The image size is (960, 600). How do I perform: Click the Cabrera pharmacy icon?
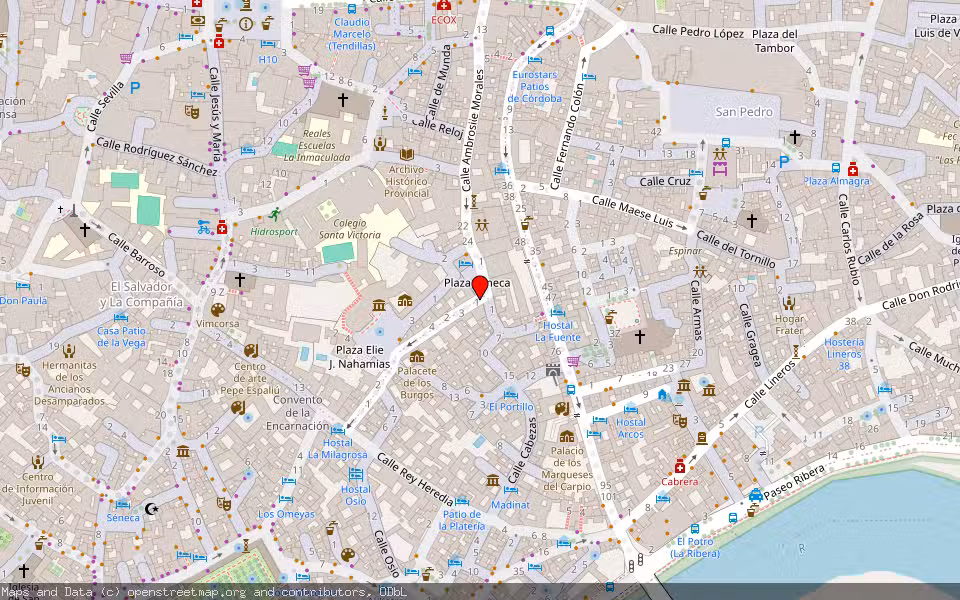[680, 466]
